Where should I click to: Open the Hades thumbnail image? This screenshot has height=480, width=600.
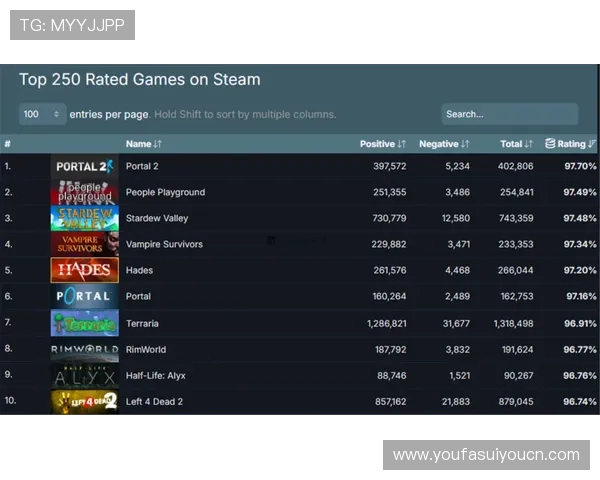point(85,270)
